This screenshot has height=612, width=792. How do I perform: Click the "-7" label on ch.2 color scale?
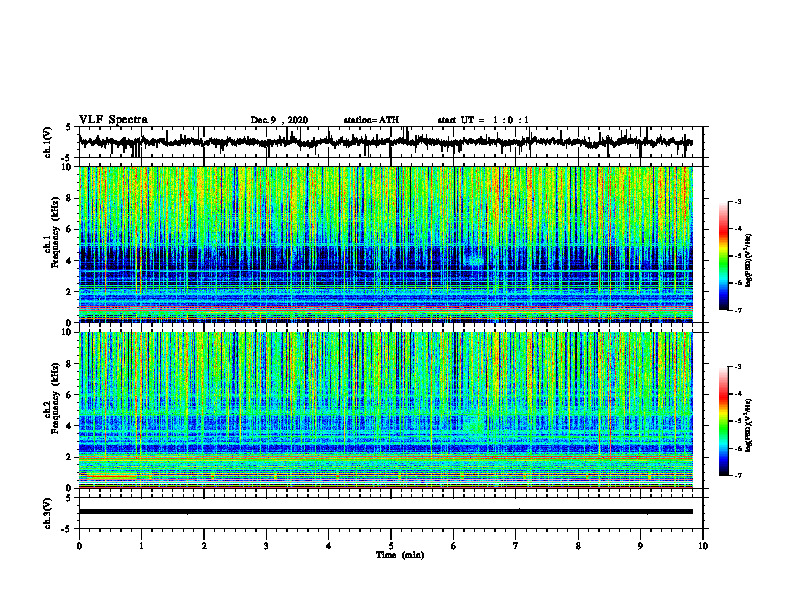pos(738,476)
